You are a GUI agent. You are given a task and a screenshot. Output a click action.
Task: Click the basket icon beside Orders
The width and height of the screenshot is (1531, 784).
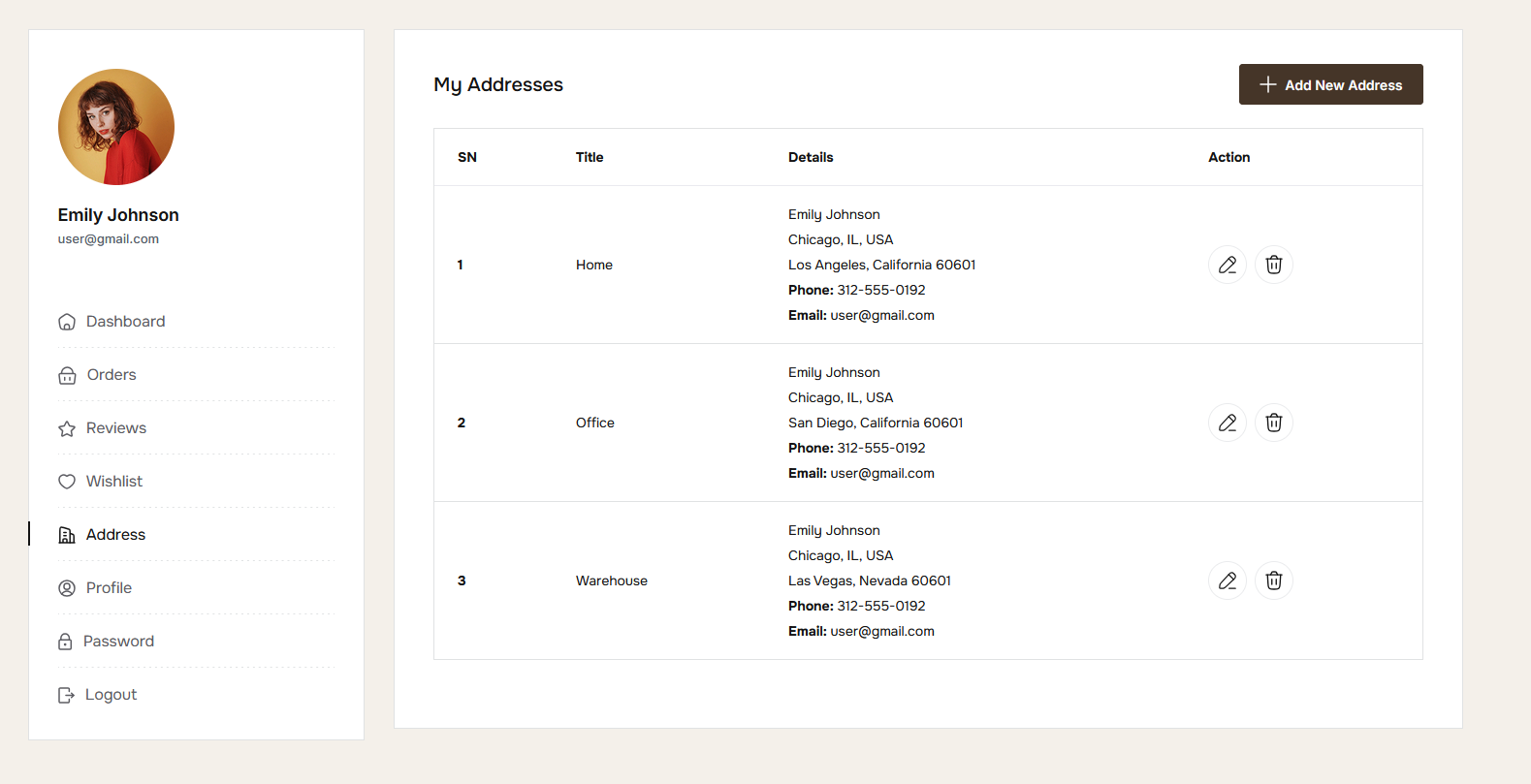67,375
